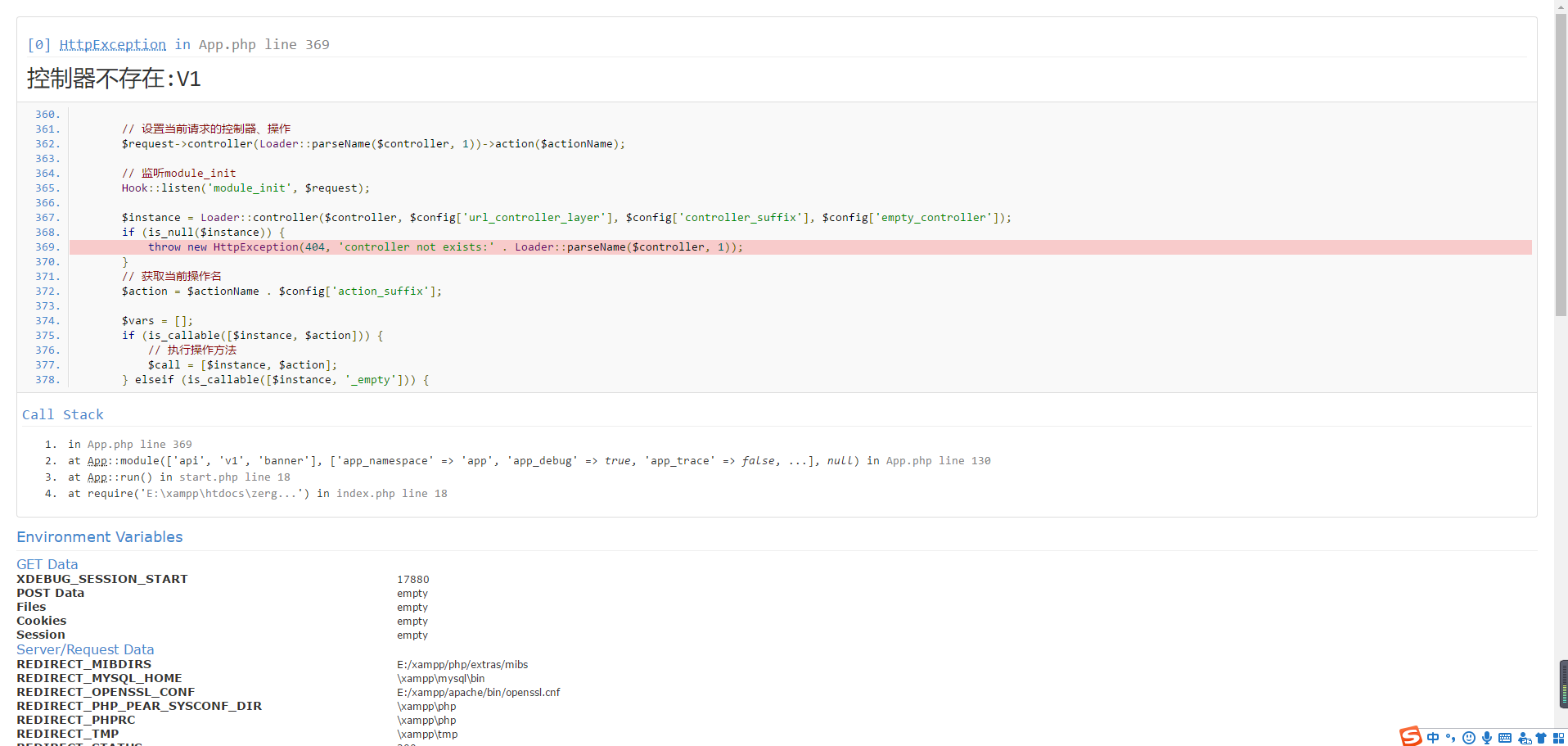Click the HttpException link in the header
Screen dimensions: 1568x746
pyautogui.click(x=113, y=44)
